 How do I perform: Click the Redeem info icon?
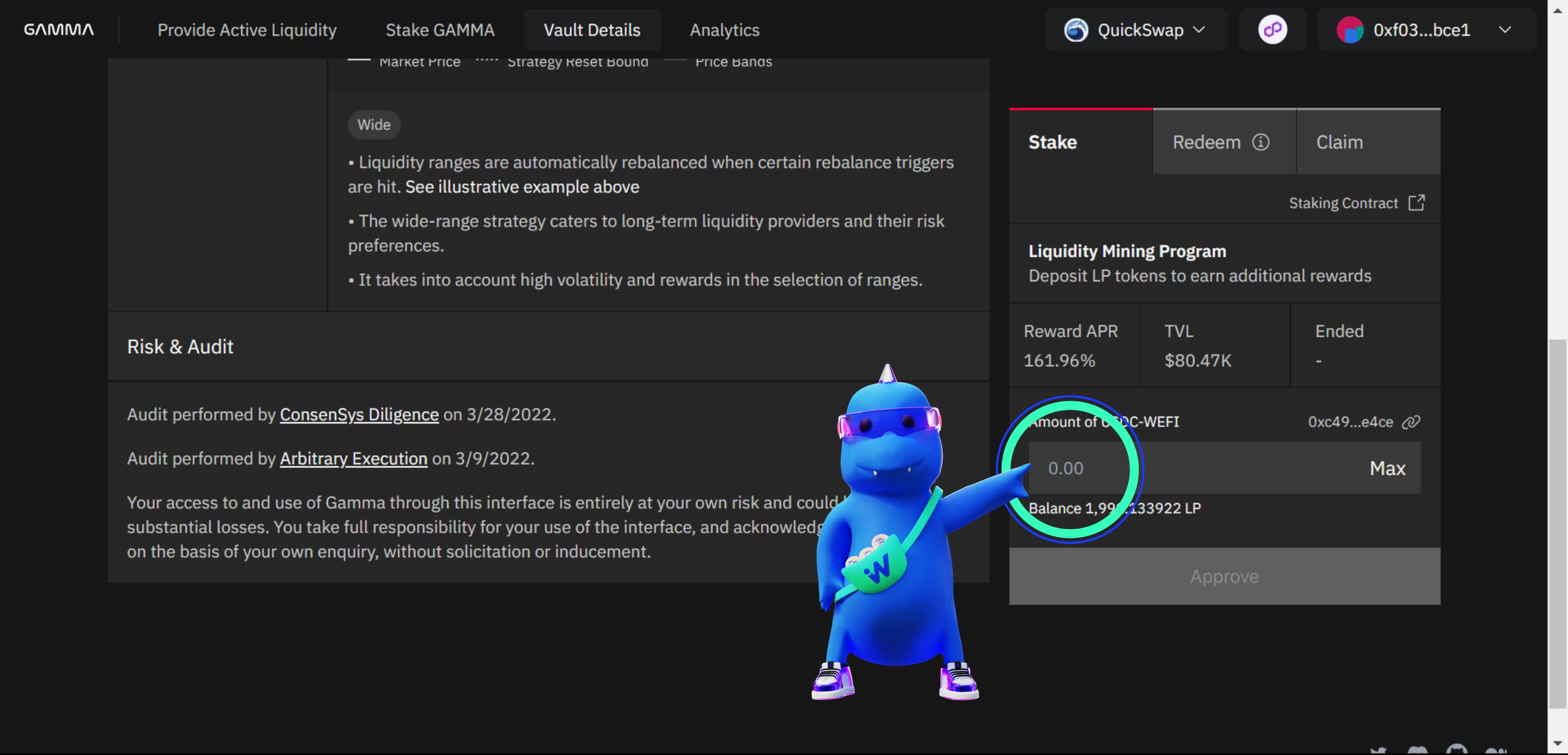[x=1261, y=142]
